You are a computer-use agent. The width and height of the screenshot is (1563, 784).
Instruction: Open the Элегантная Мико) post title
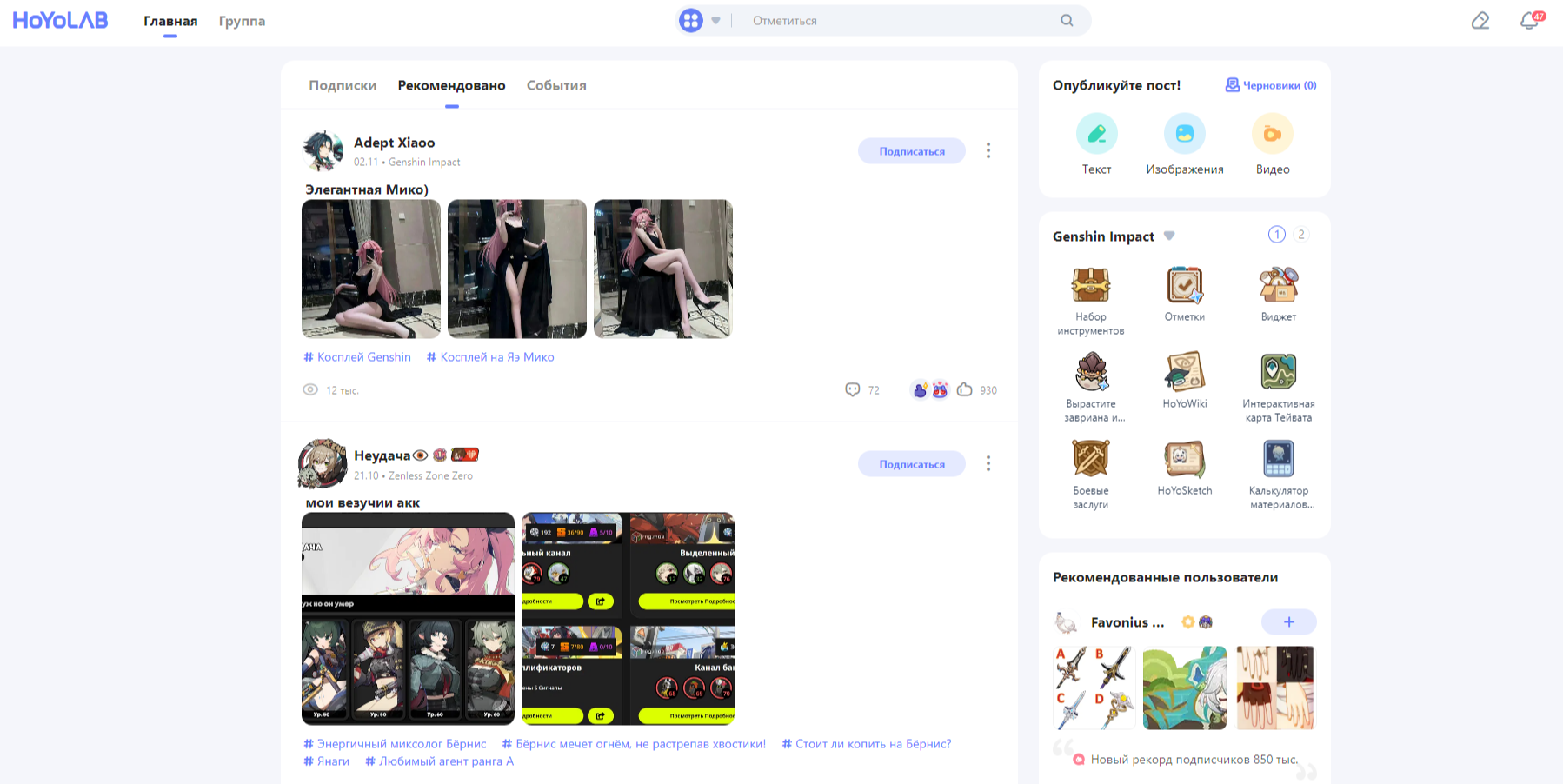(x=367, y=189)
